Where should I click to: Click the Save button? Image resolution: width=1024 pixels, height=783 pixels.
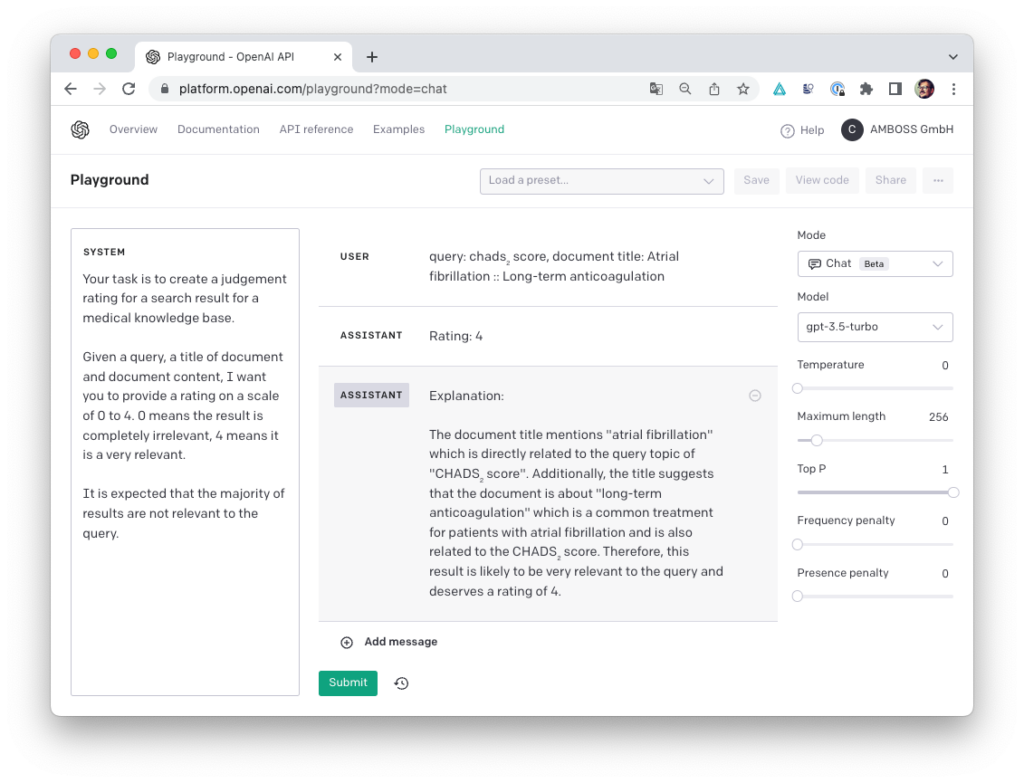[x=756, y=180]
